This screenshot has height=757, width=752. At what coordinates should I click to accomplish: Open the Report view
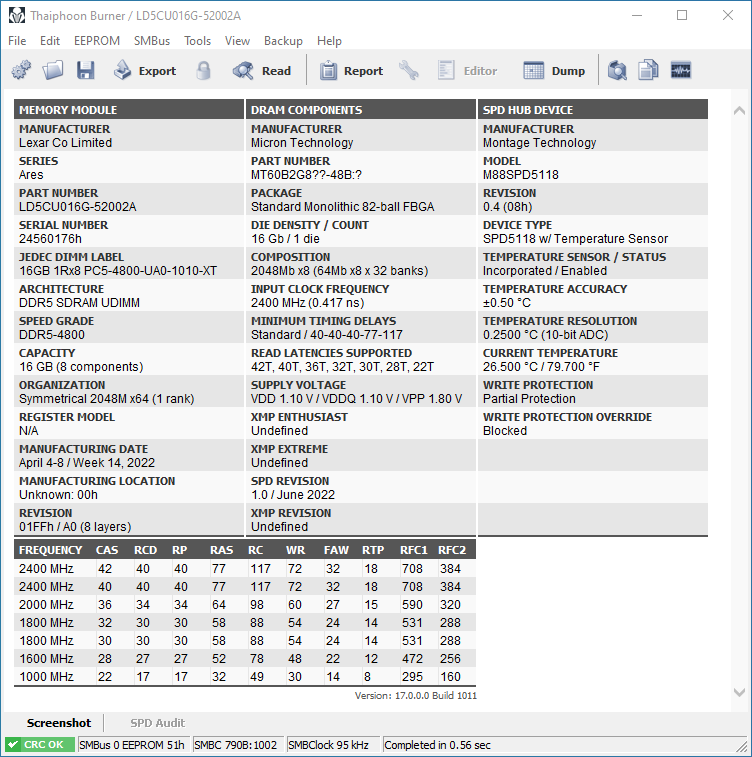[351, 70]
